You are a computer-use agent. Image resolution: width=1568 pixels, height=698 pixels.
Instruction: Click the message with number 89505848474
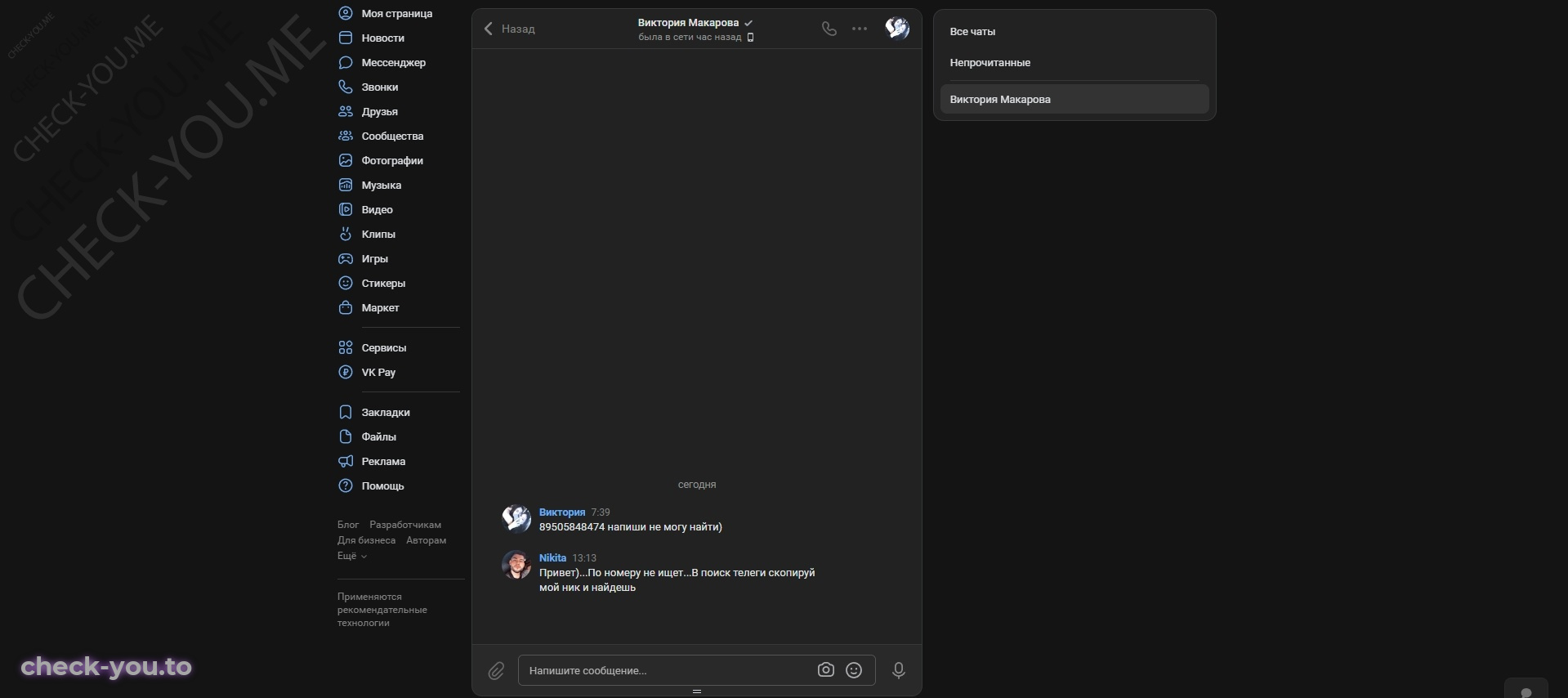coord(631,527)
